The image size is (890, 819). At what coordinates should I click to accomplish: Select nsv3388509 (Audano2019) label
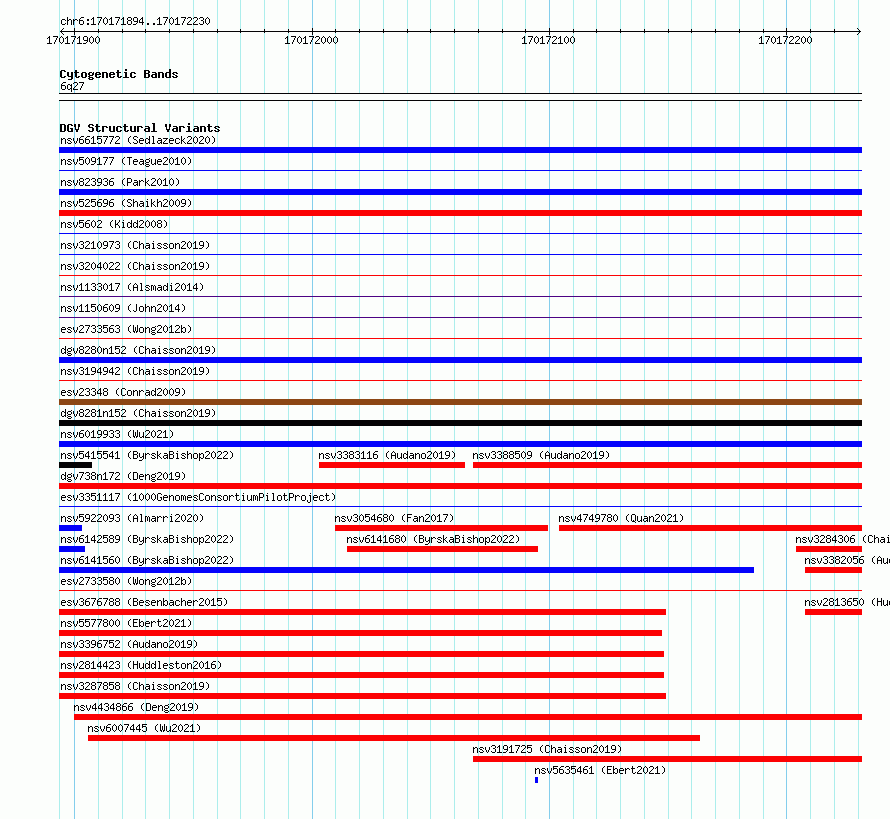click(x=541, y=455)
